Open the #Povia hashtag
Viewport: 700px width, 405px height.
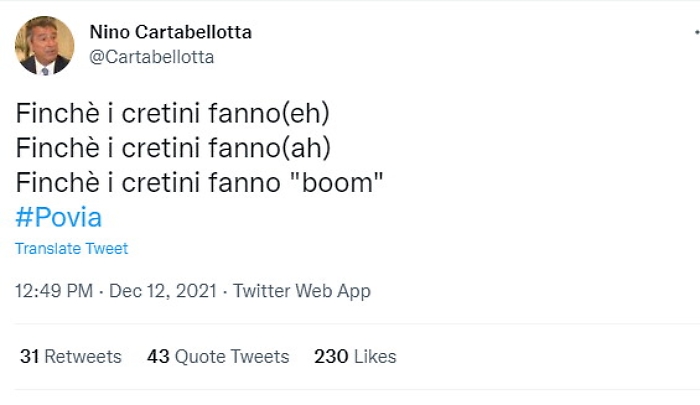pos(59,217)
